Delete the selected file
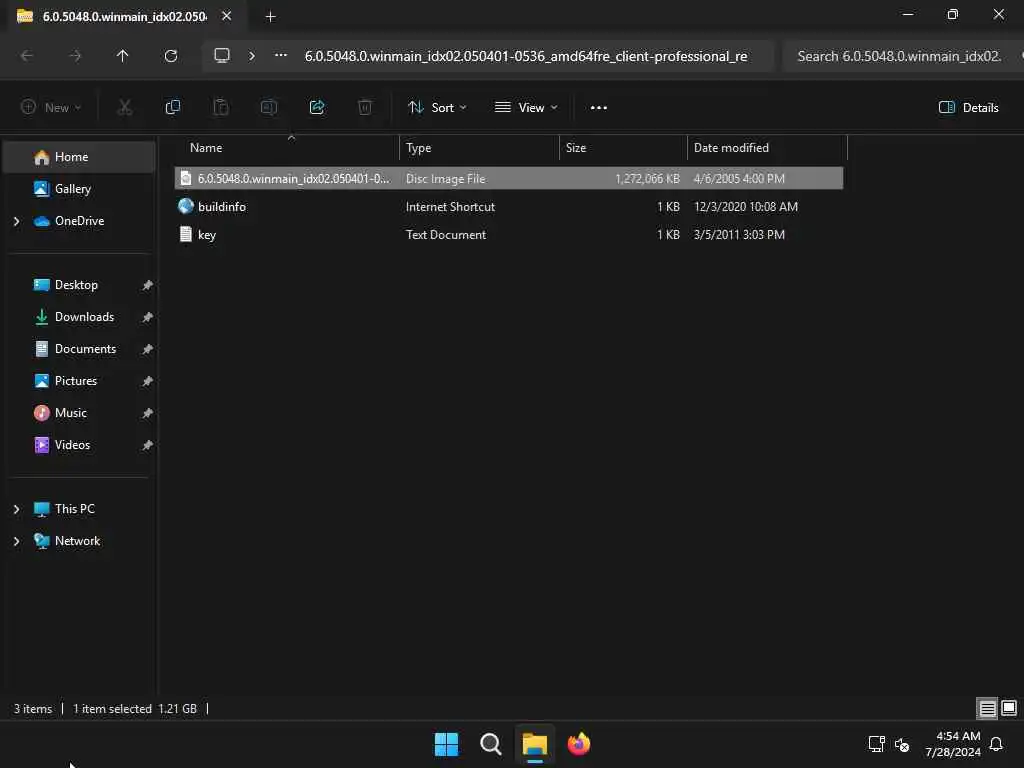1024x768 pixels. click(x=365, y=107)
